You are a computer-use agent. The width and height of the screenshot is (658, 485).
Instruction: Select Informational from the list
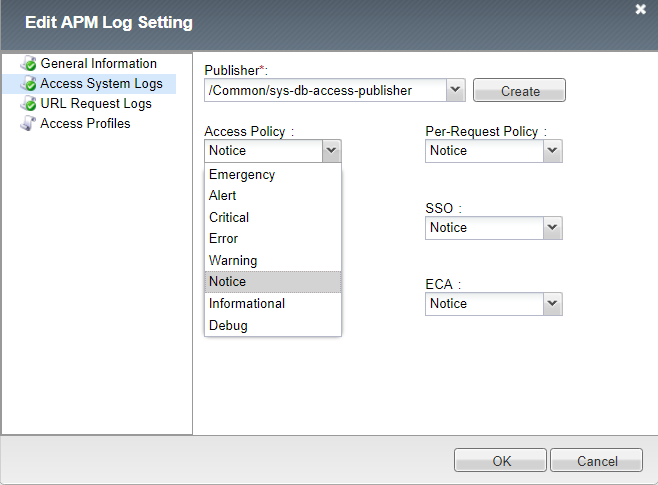tap(247, 304)
